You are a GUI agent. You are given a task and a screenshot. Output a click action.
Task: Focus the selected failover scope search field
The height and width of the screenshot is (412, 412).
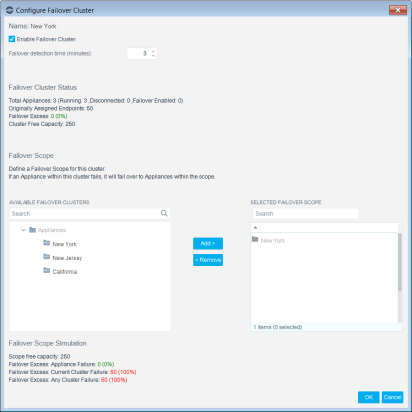point(305,213)
